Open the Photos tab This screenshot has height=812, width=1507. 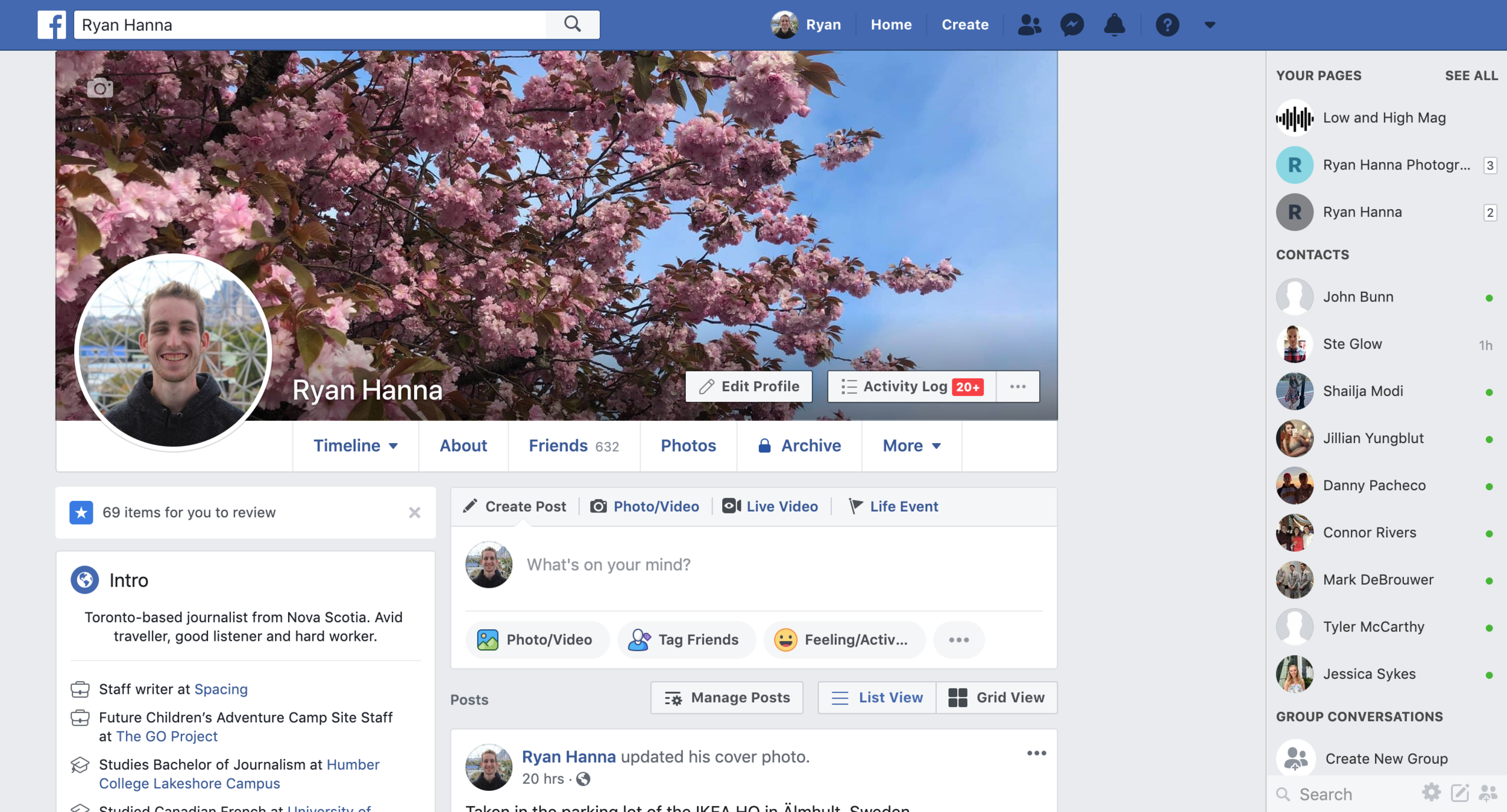[x=688, y=445]
